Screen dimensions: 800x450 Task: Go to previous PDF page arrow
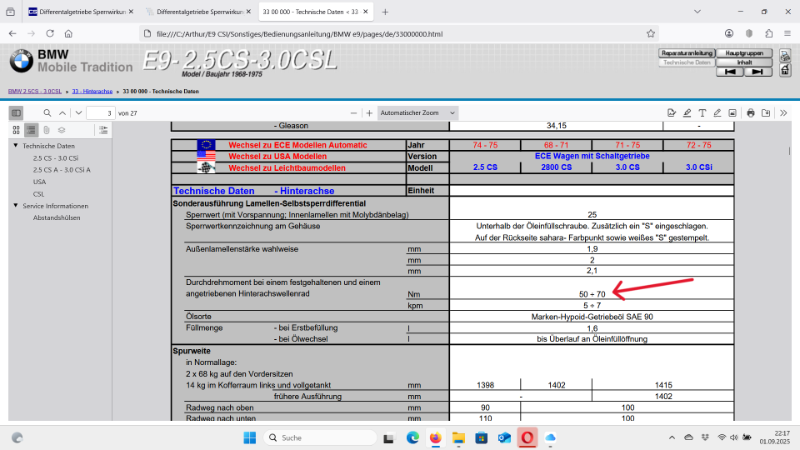click(x=64, y=113)
